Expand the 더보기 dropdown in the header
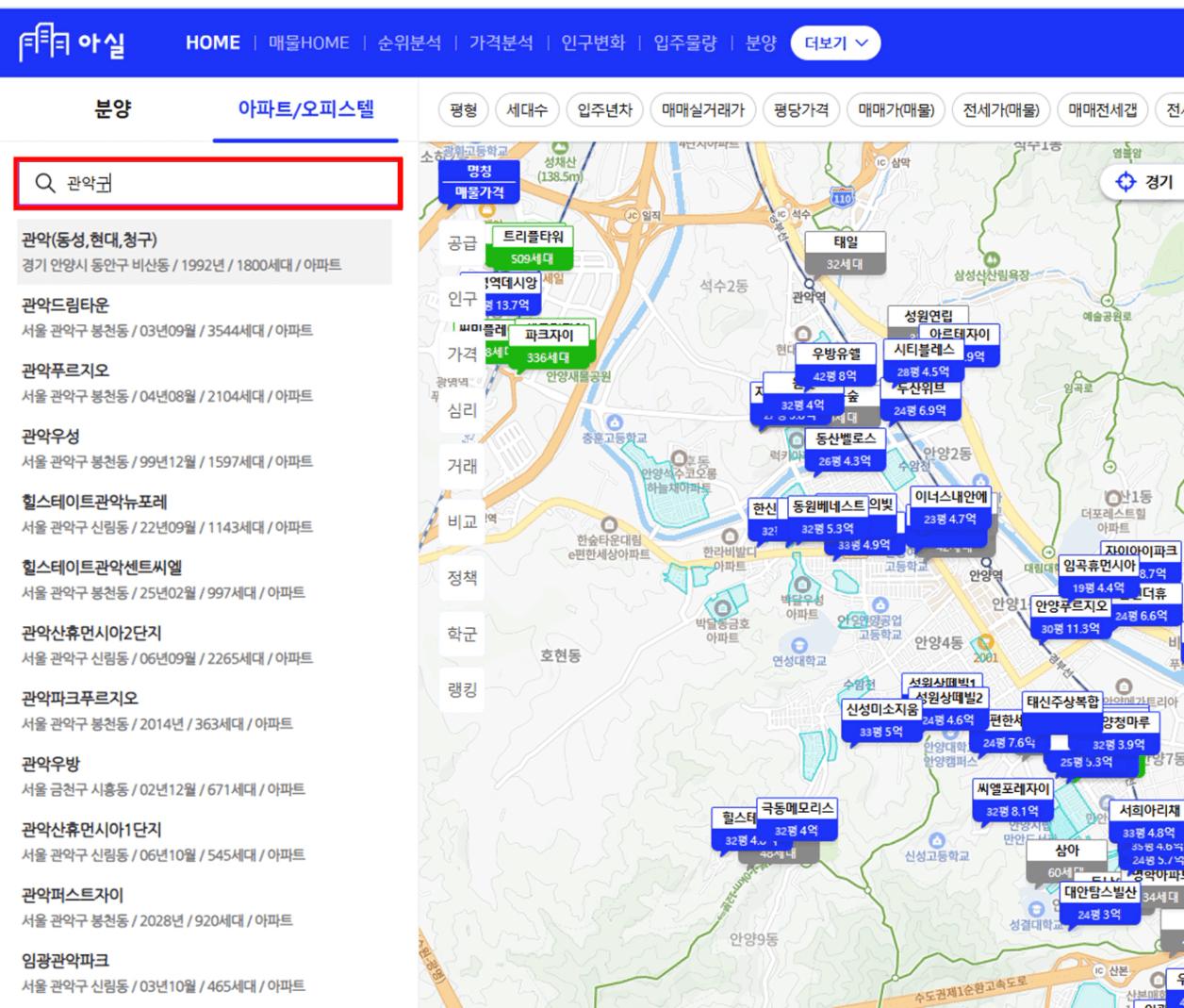Viewport: 1184px width, 1008px height. pyautogui.click(x=835, y=43)
